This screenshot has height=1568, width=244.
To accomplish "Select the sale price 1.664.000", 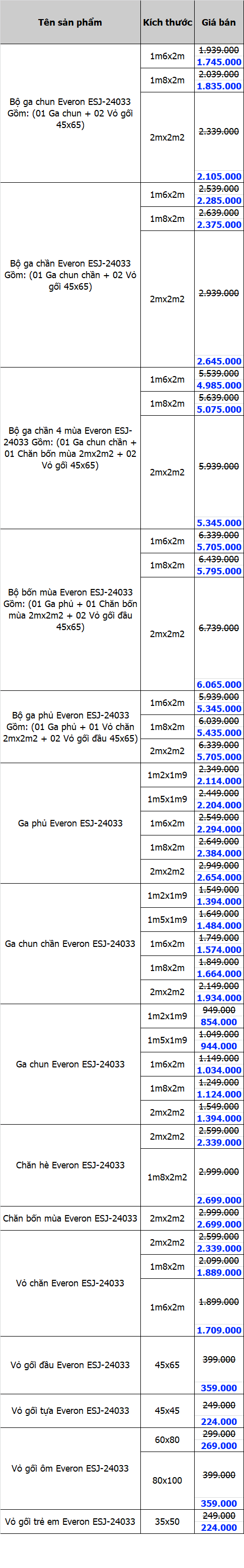I will [x=219, y=974].
